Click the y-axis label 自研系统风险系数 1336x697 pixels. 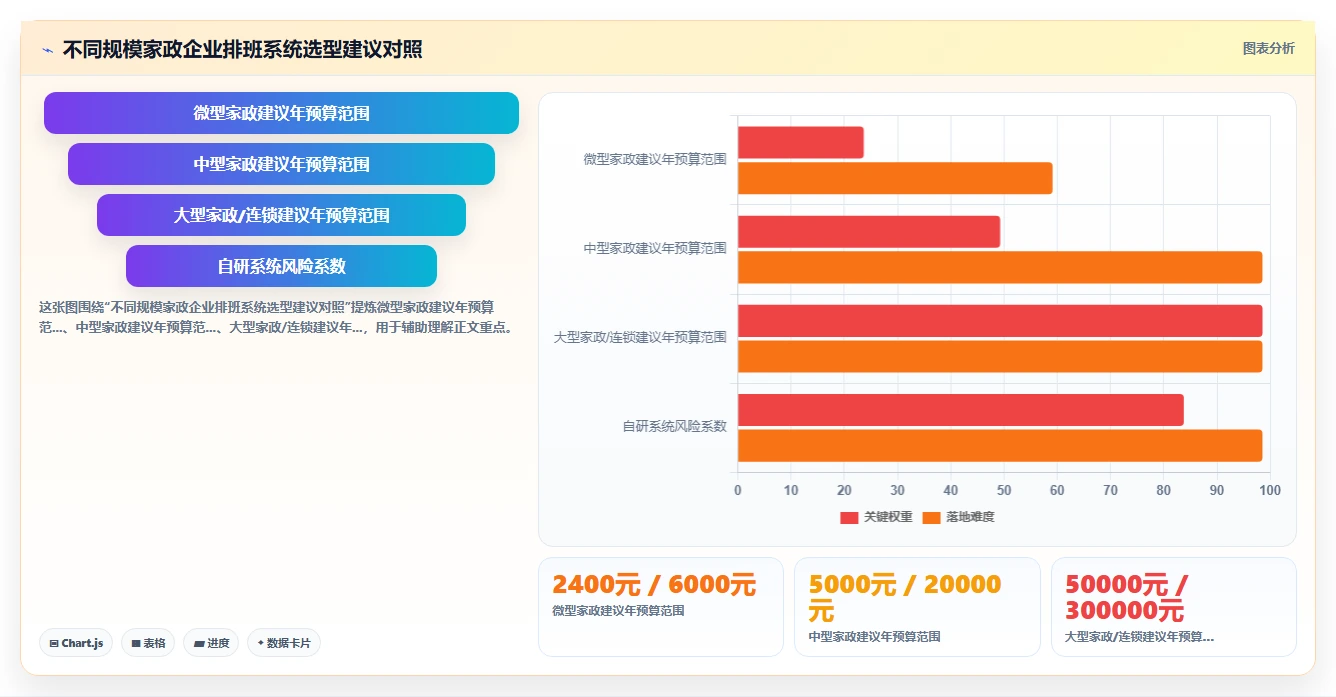(675, 426)
